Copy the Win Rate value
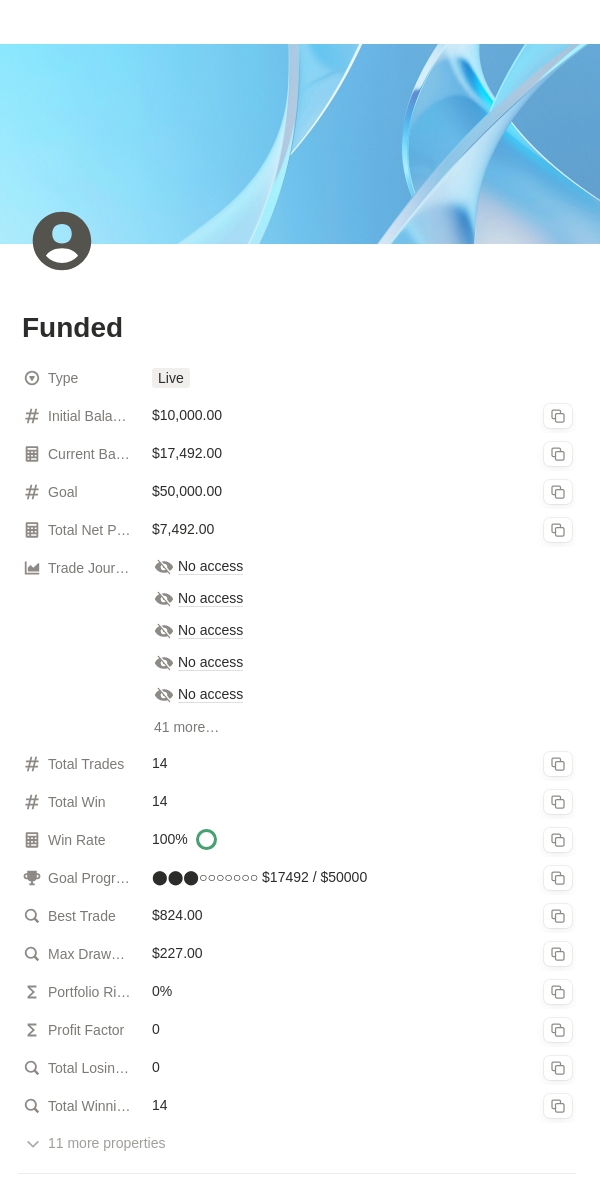The height and width of the screenshot is (1200, 600). [x=558, y=840]
